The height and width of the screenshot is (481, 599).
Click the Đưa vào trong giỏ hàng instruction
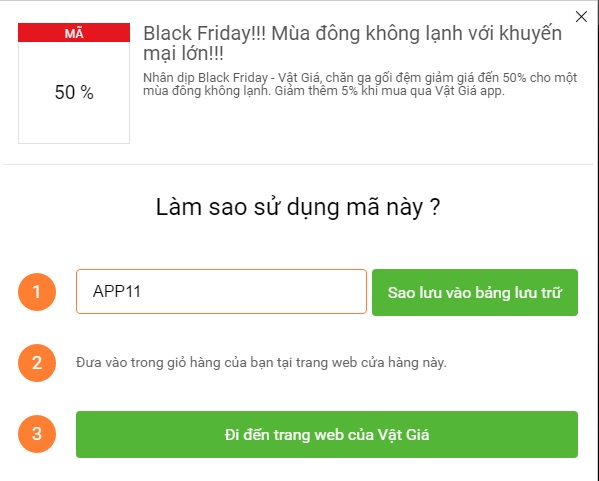pyautogui.click(x=261, y=362)
